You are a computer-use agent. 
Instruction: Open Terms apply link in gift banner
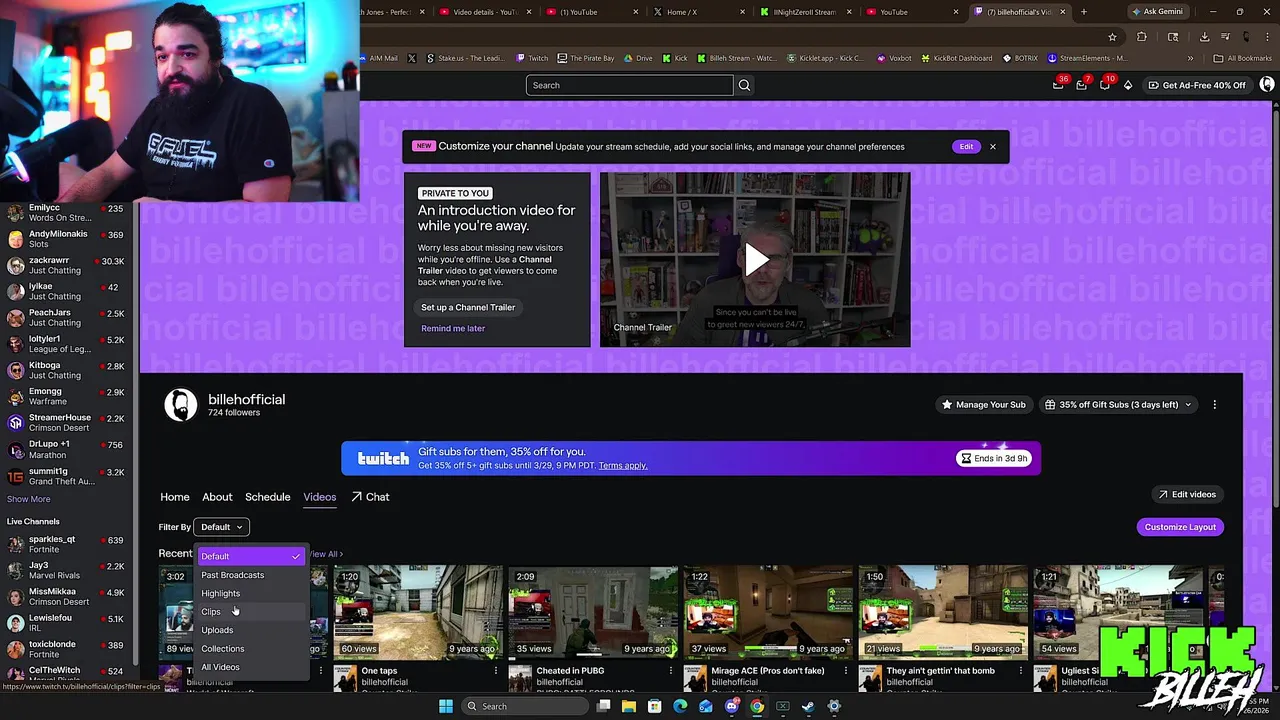623,466
